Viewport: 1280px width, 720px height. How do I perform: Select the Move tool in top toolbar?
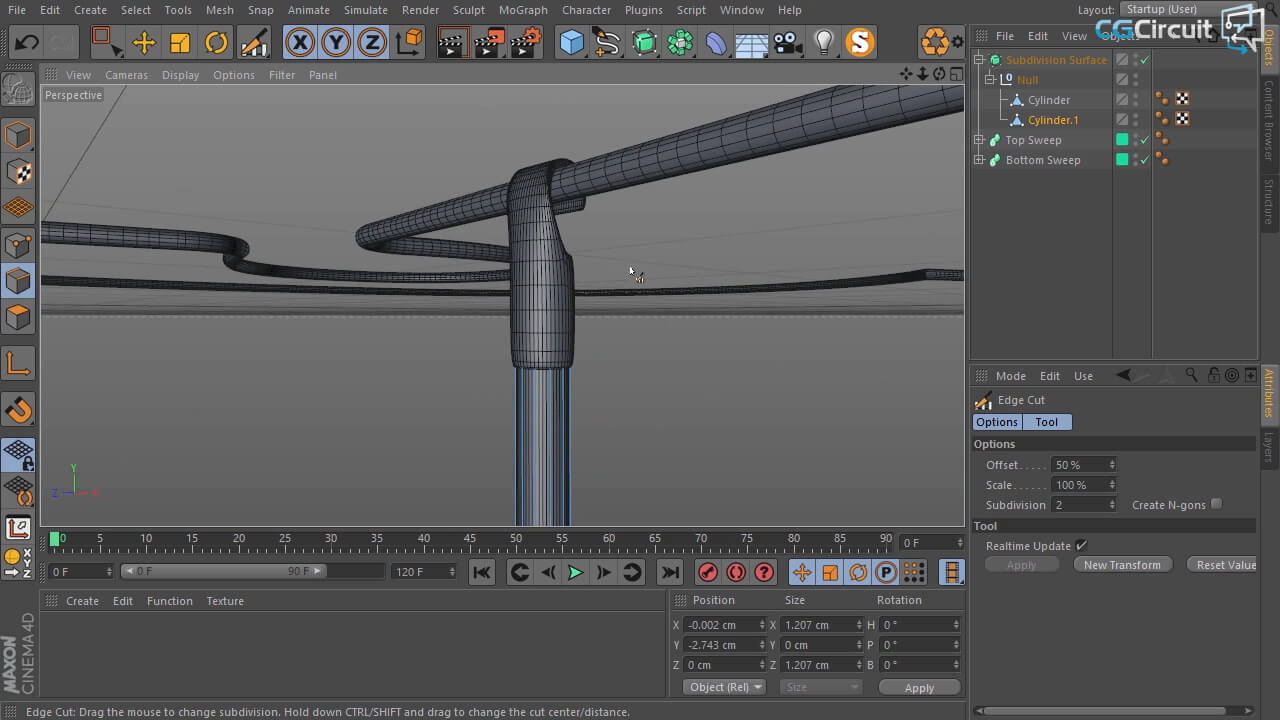(144, 42)
